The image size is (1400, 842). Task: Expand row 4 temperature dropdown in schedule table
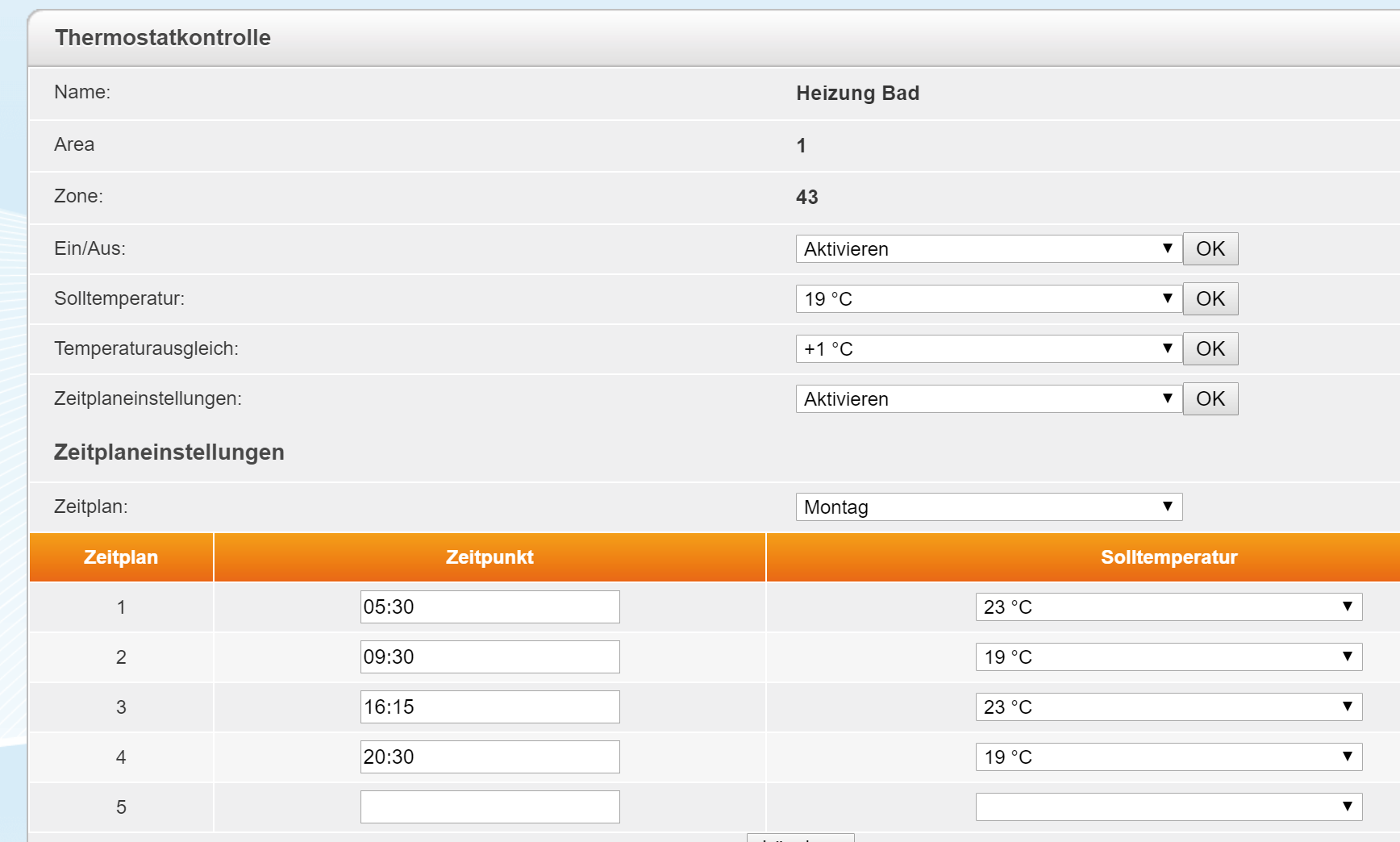coord(1168,757)
